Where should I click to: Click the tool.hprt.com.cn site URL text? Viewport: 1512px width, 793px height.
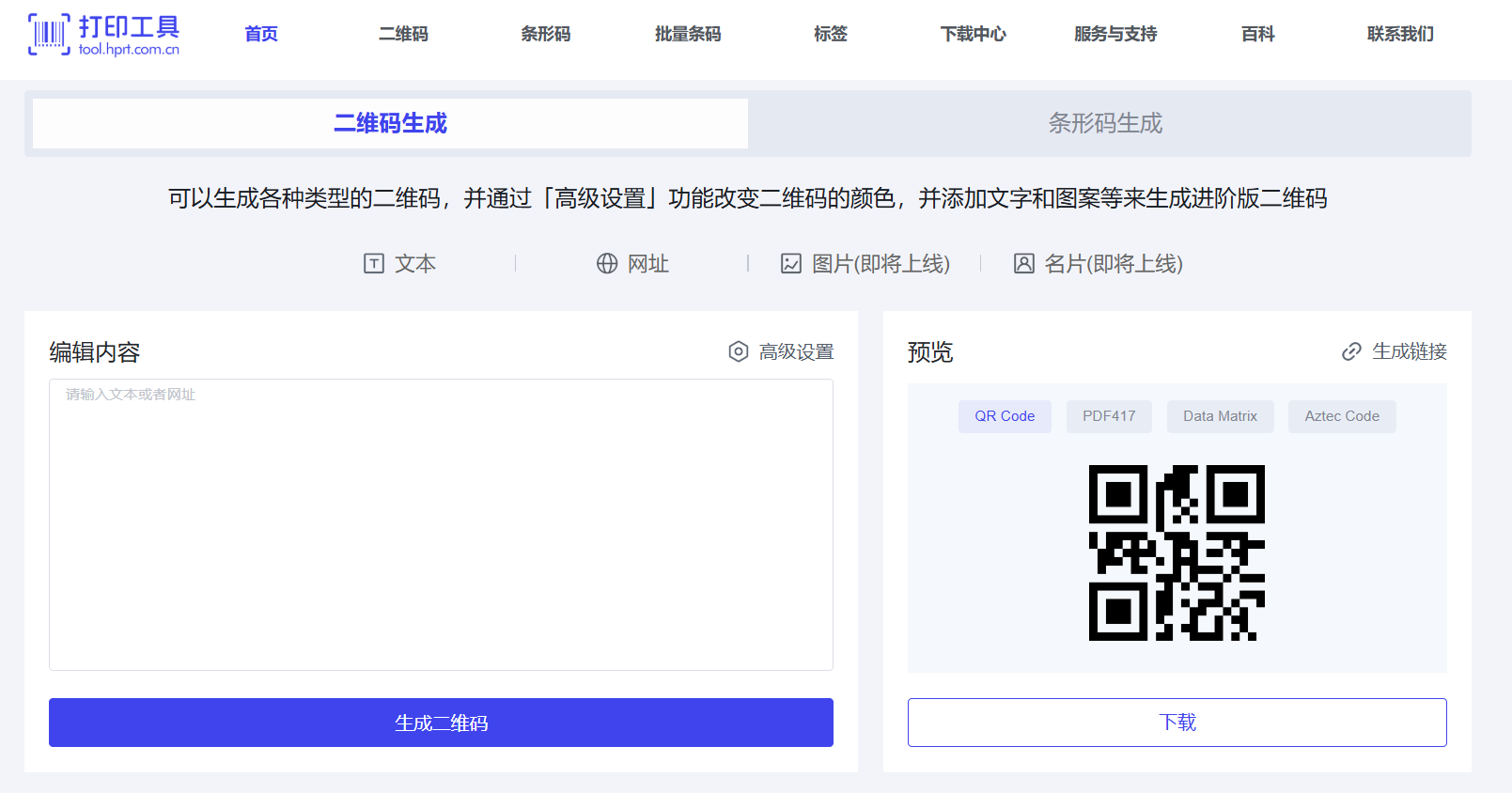pos(129,50)
